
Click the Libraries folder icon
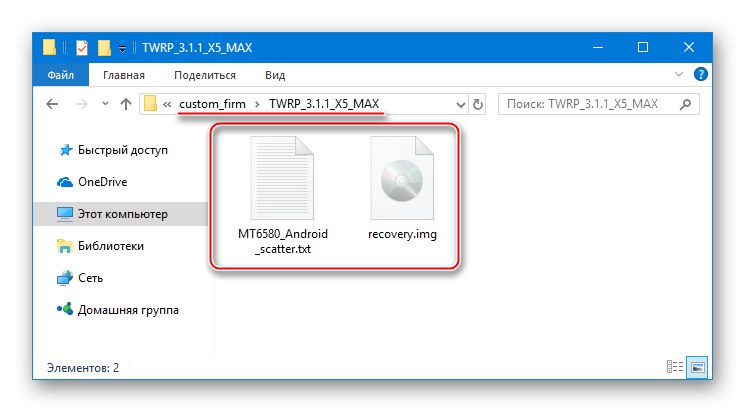tap(65, 246)
